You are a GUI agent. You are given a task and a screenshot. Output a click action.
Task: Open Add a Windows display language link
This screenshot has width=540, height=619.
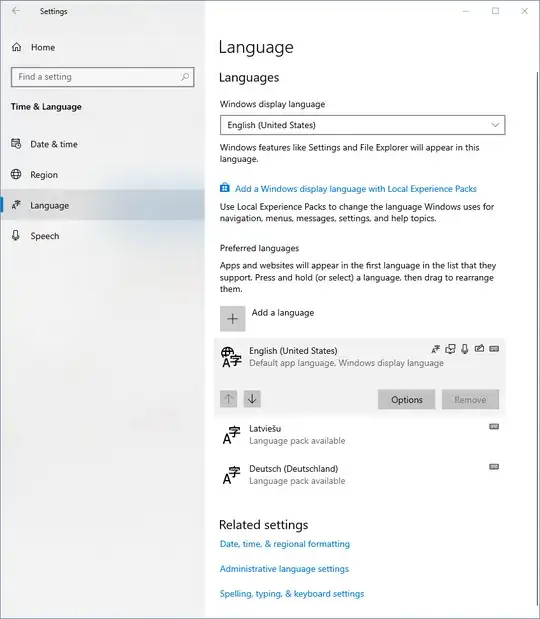click(x=356, y=189)
